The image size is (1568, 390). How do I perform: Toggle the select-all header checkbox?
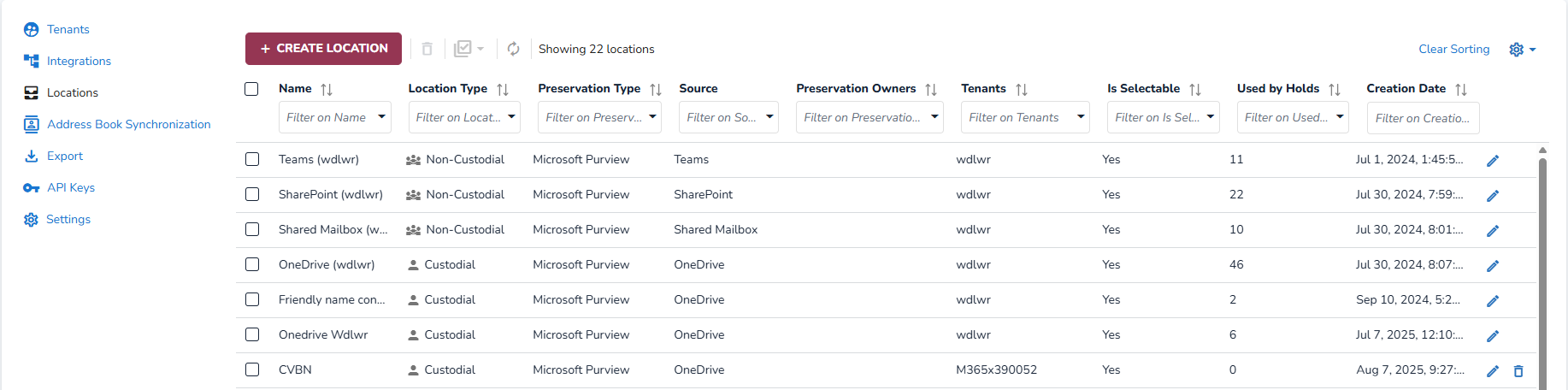251,89
